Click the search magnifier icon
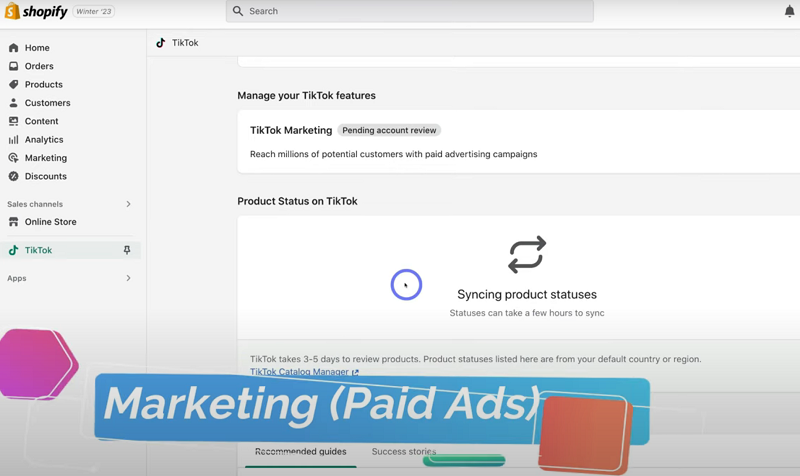The width and height of the screenshot is (800, 476). (x=238, y=11)
